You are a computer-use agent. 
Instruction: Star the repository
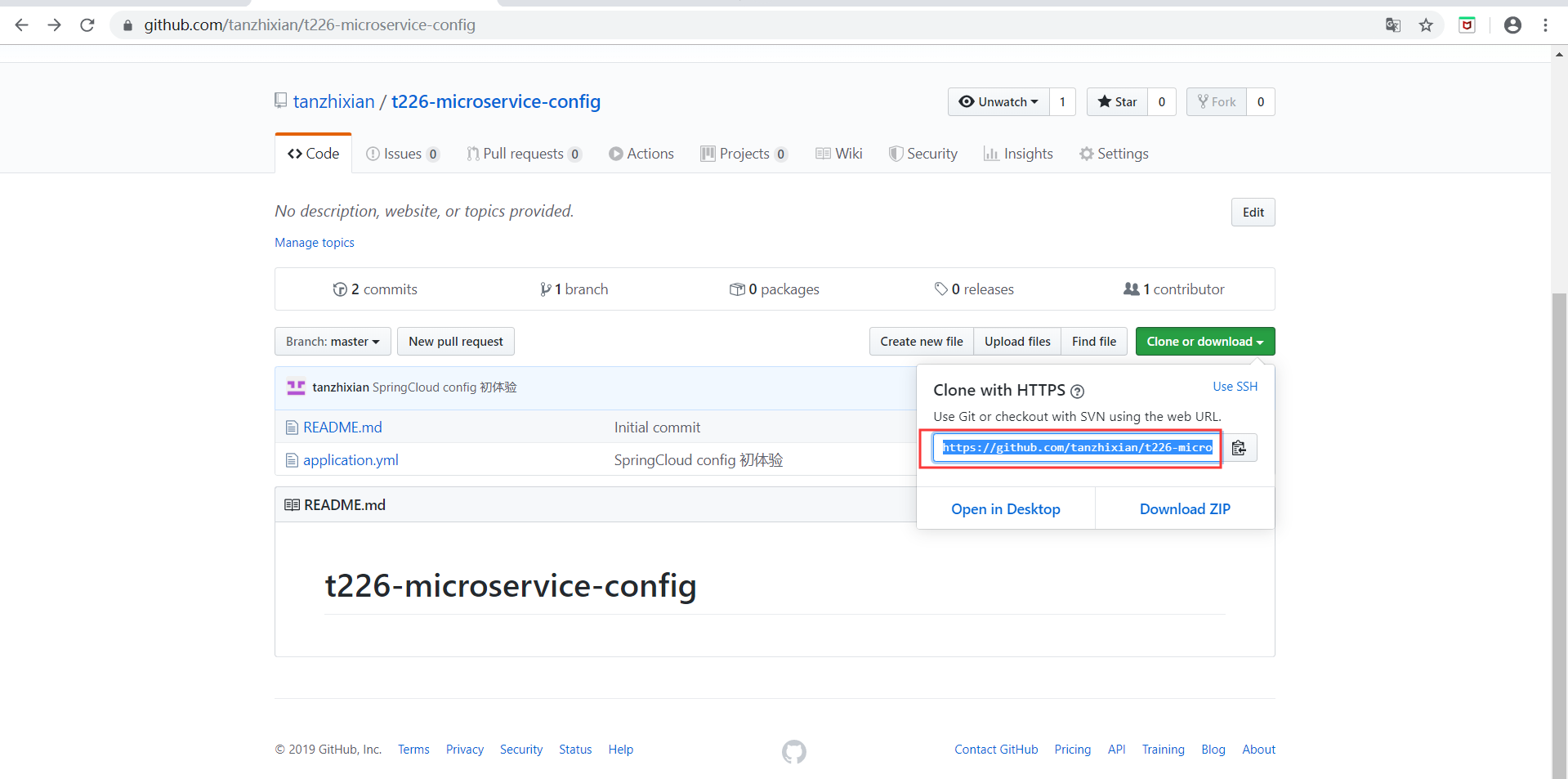tap(1117, 102)
